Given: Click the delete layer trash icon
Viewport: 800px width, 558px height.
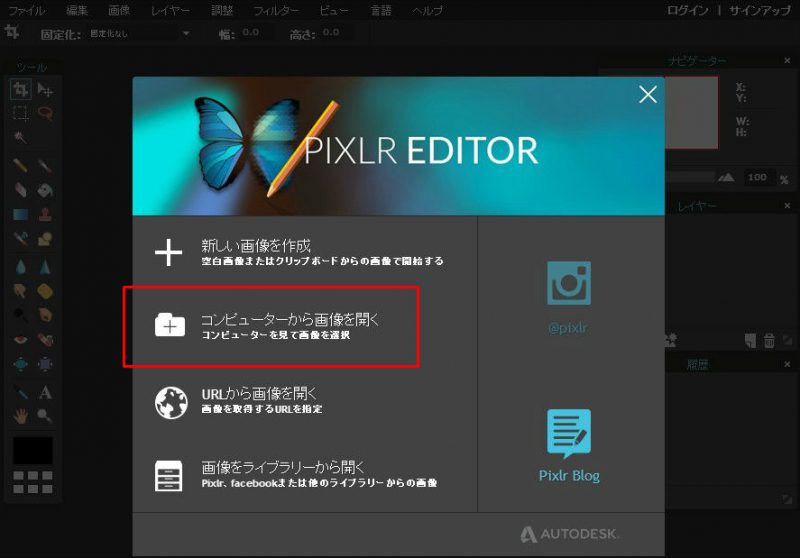Looking at the screenshot, I should point(769,340).
